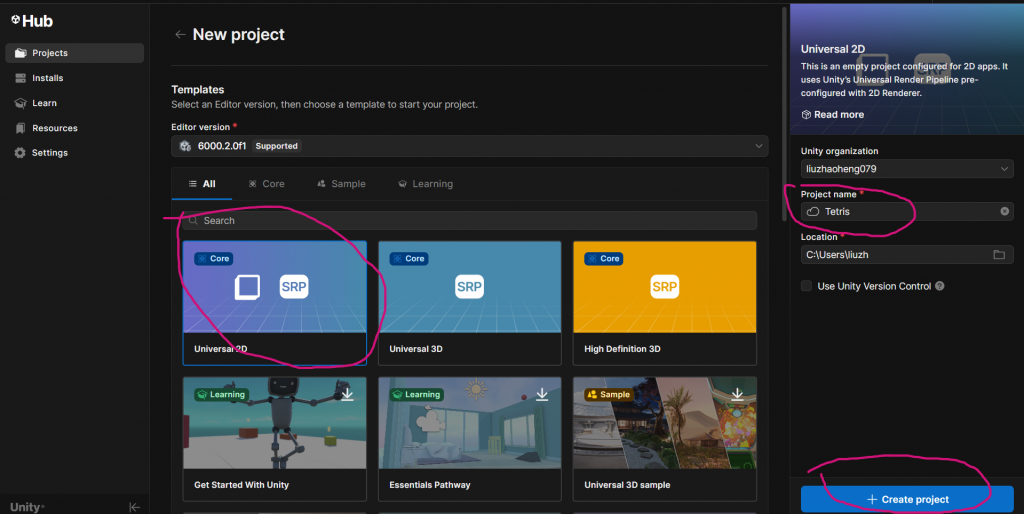The width and height of the screenshot is (1024, 514).
Task: Click the Core badge on Universal 2D
Action: point(213,259)
